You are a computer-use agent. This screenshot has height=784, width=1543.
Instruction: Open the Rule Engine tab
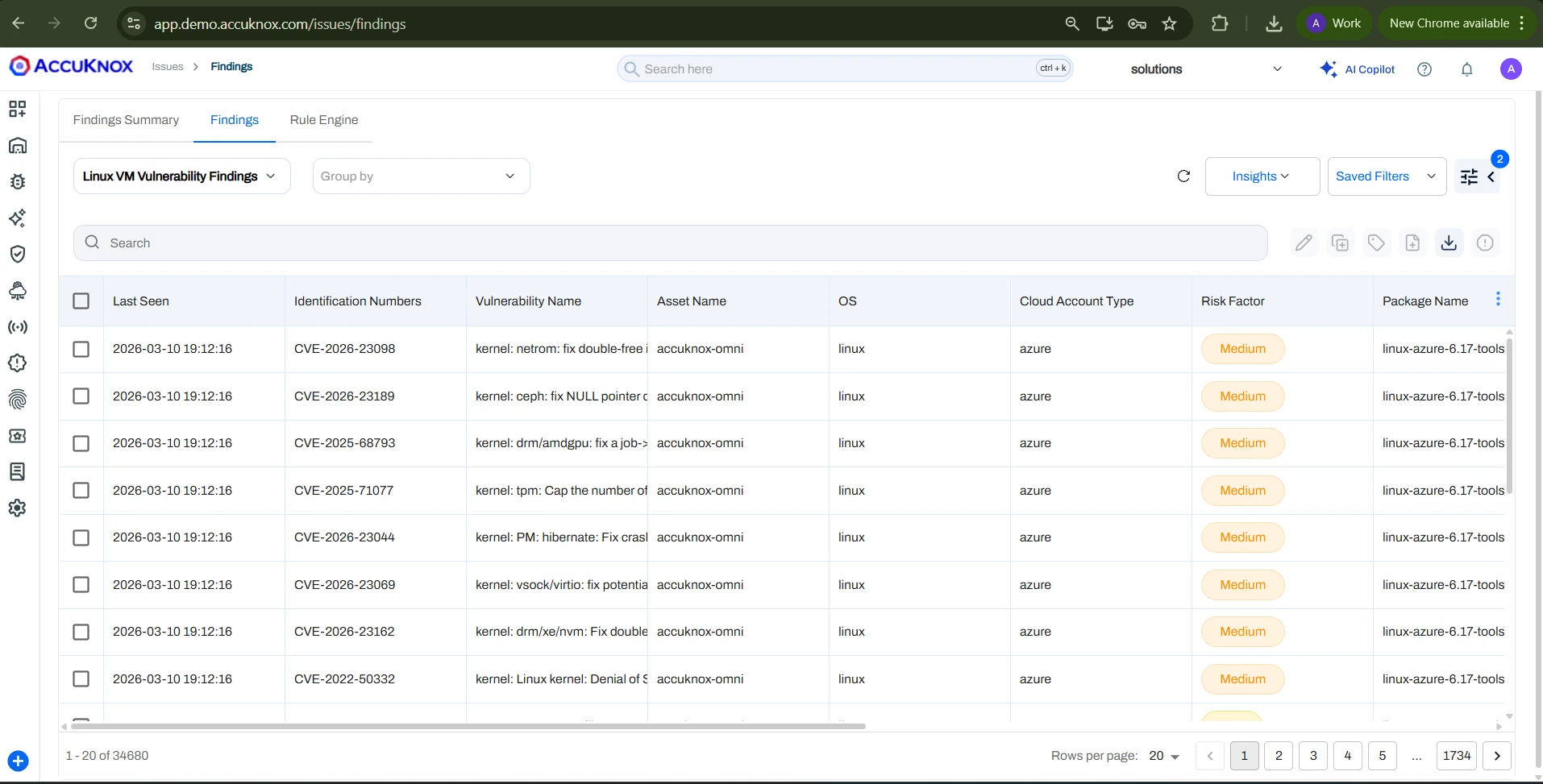[x=324, y=119]
